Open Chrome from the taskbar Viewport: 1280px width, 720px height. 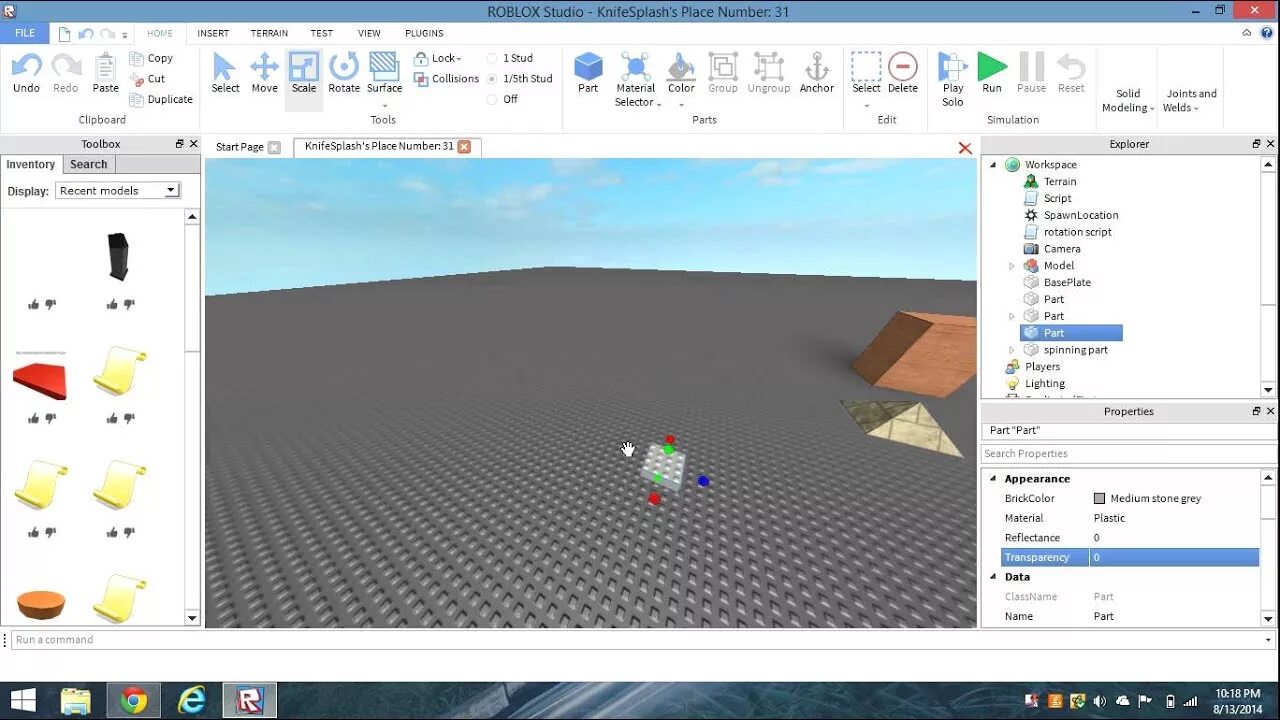click(x=133, y=700)
